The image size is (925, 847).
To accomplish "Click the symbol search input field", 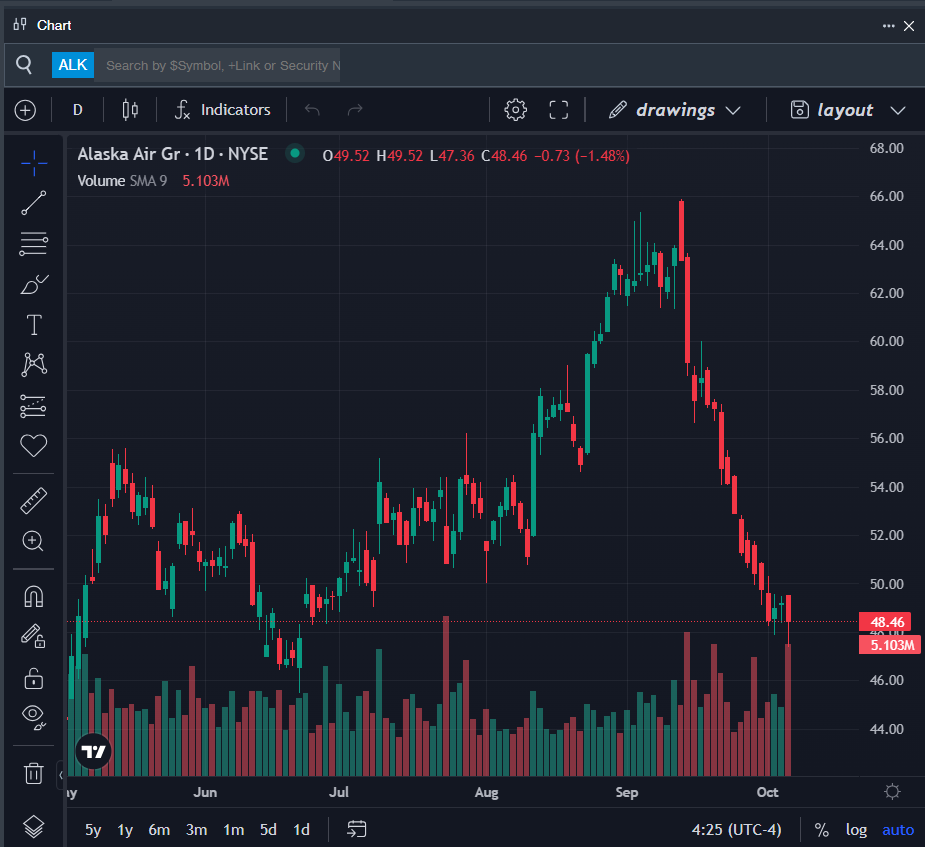I will pyautogui.click(x=220, y=65).
